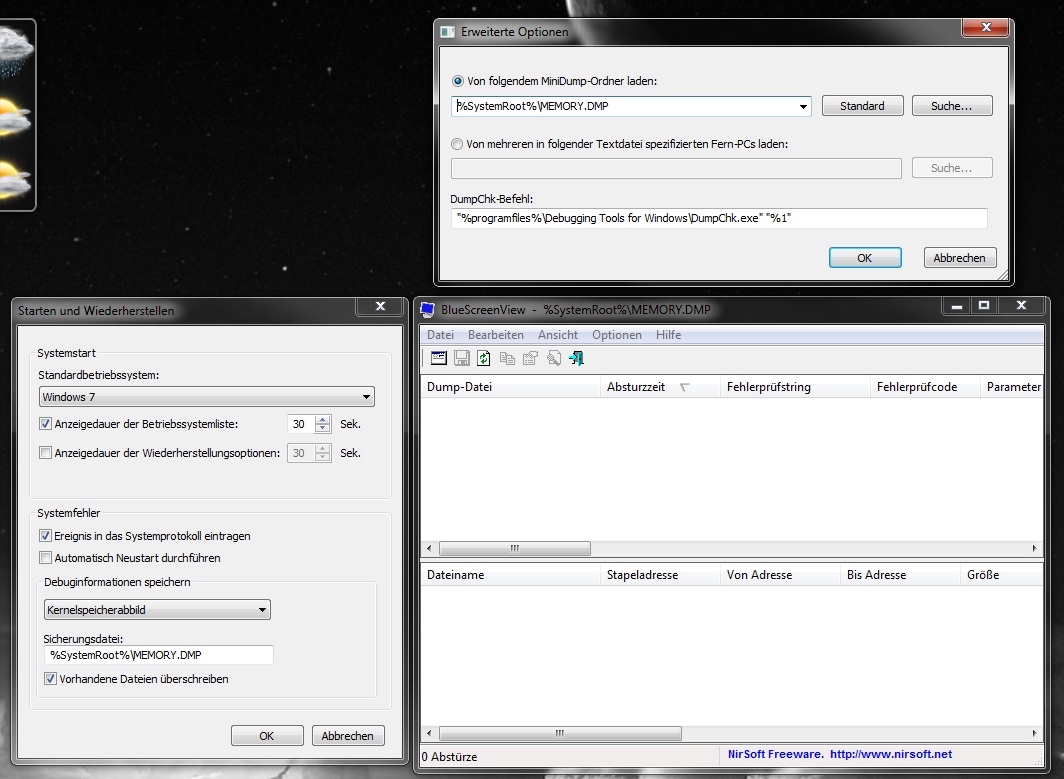Open the MiniDump folder path dropdown arrow
Viewport: 1064px width, 779px height.
pyautogui.click(x=804, y=106)
